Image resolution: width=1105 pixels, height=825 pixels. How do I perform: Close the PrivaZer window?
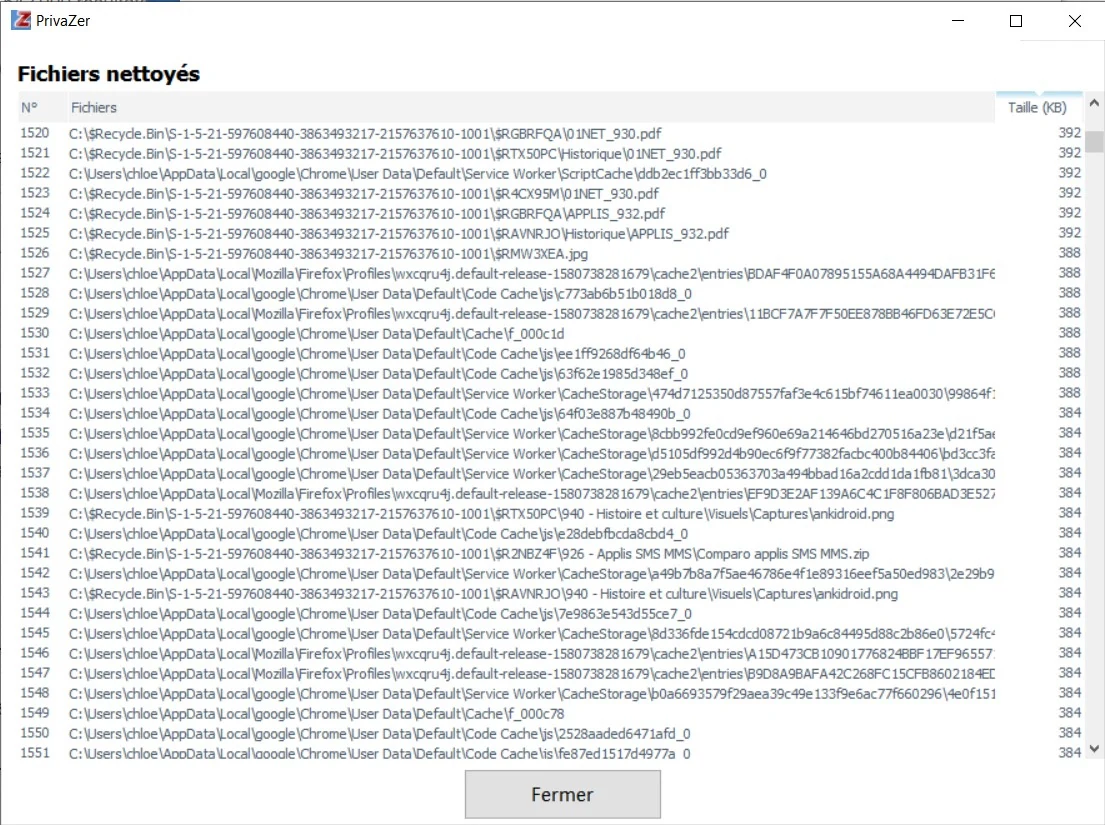coord(1075,21)
